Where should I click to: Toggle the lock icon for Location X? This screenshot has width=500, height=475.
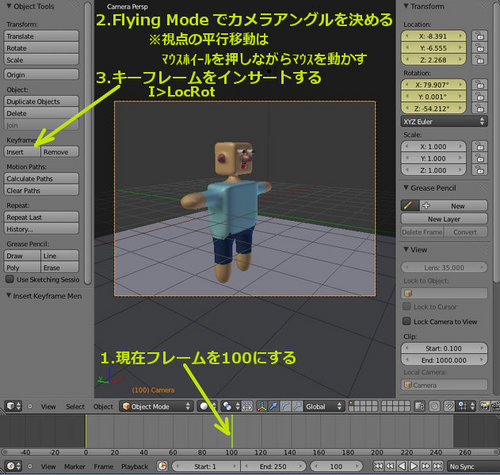[479, 36]
